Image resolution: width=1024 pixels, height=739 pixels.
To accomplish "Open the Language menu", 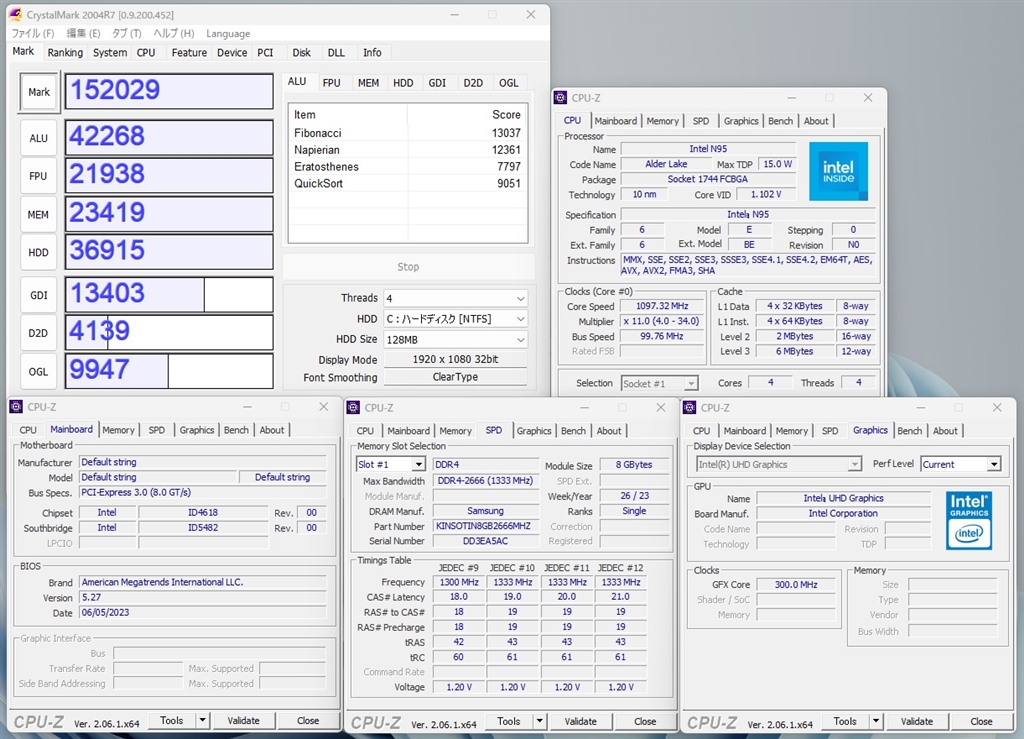I will tap(227, 33).
